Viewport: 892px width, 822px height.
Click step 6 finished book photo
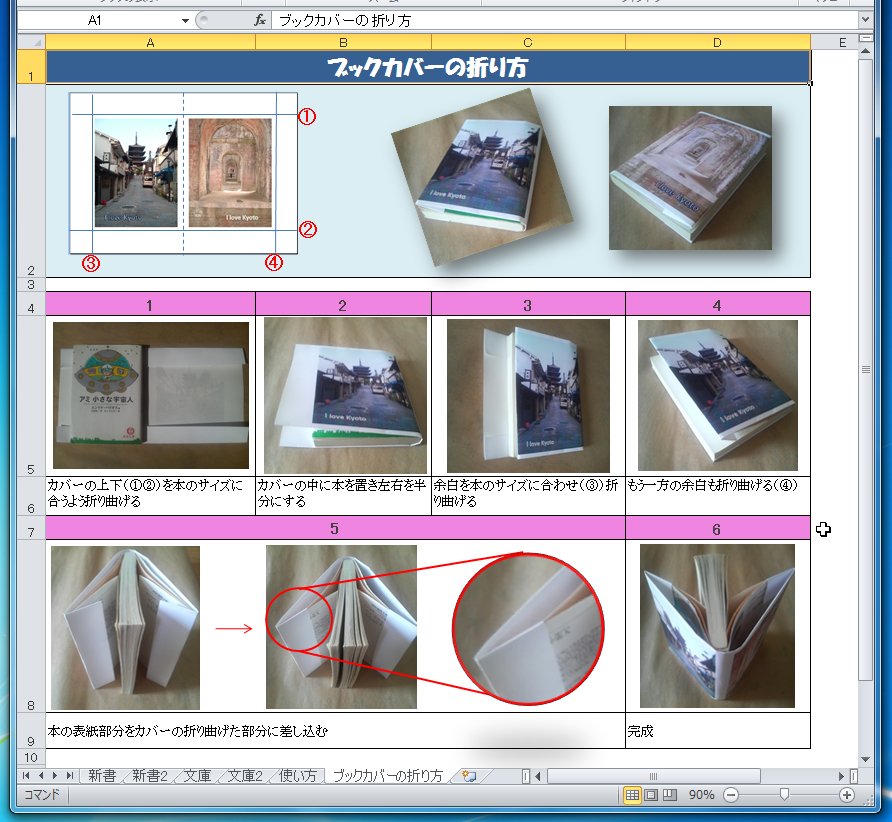coord(717,626)
